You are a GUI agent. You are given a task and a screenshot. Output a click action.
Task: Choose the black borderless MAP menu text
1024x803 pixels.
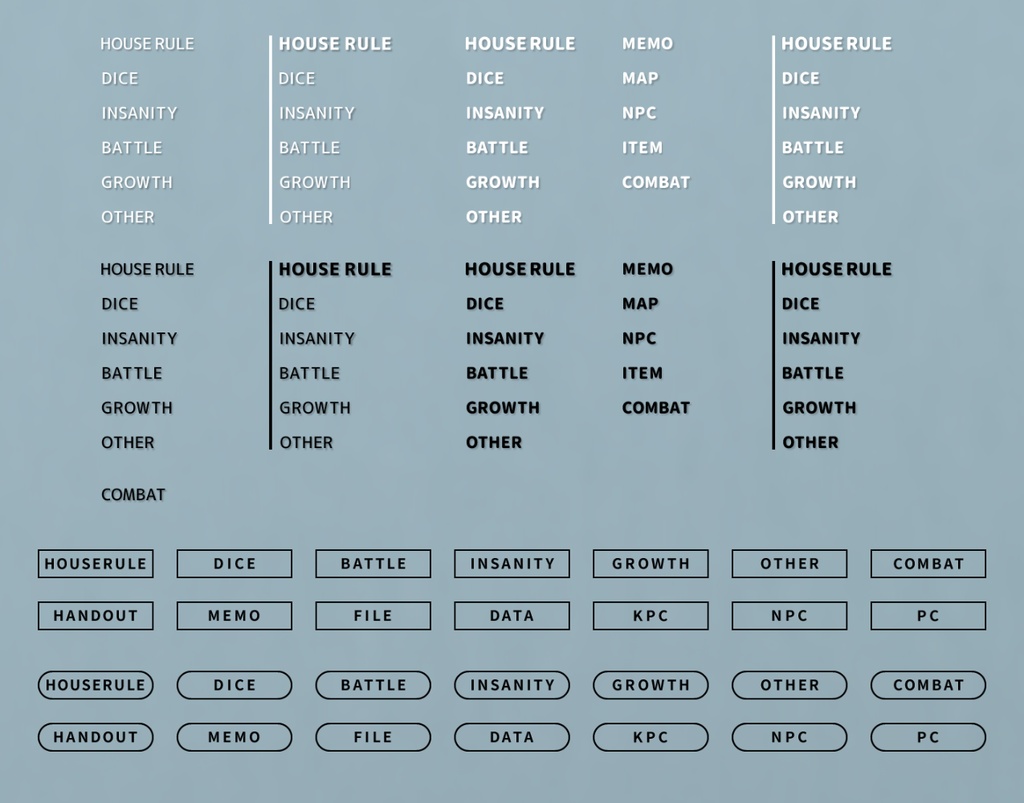coord(640,303)
